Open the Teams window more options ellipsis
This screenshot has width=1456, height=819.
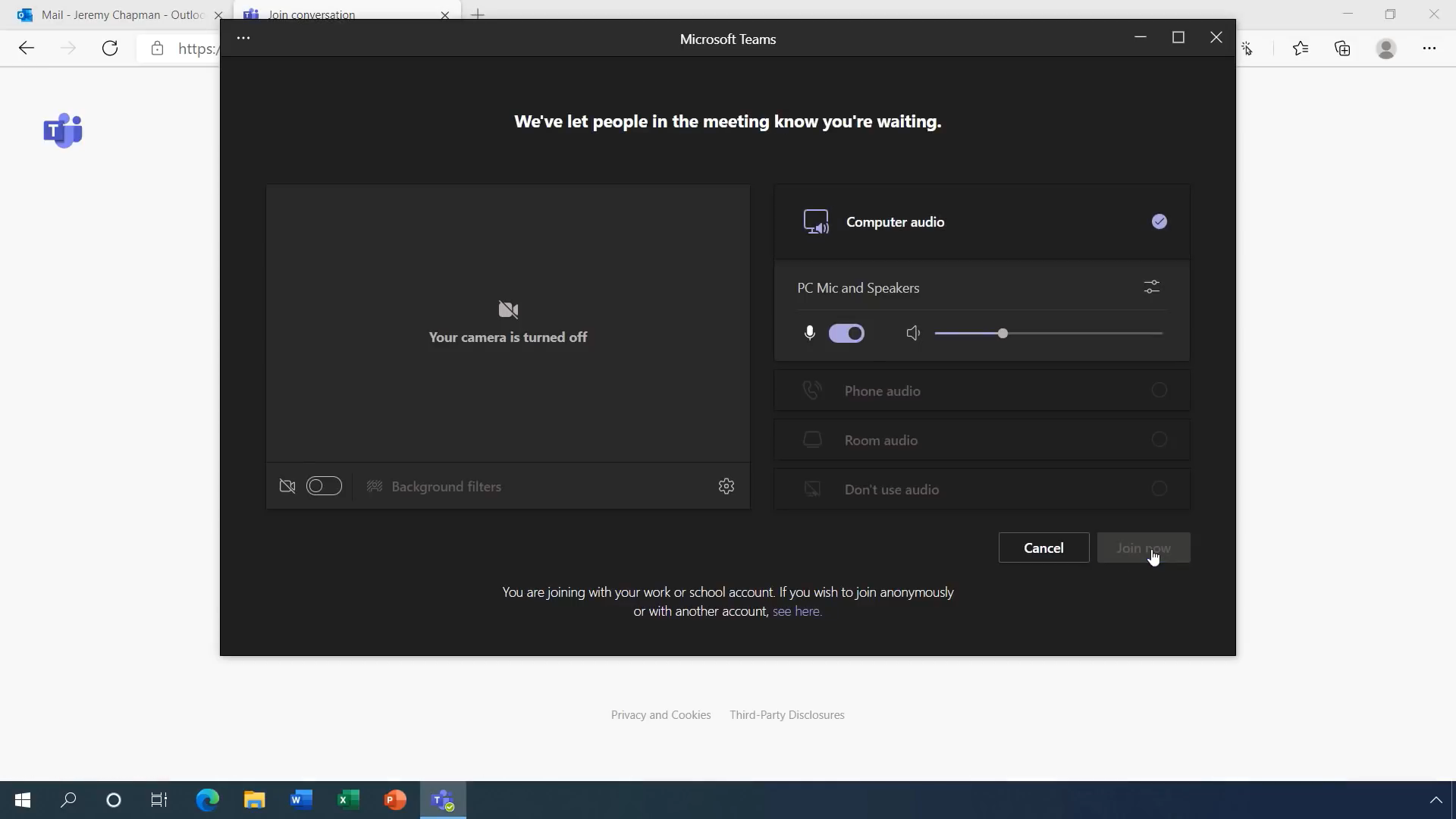coord(243,38)
